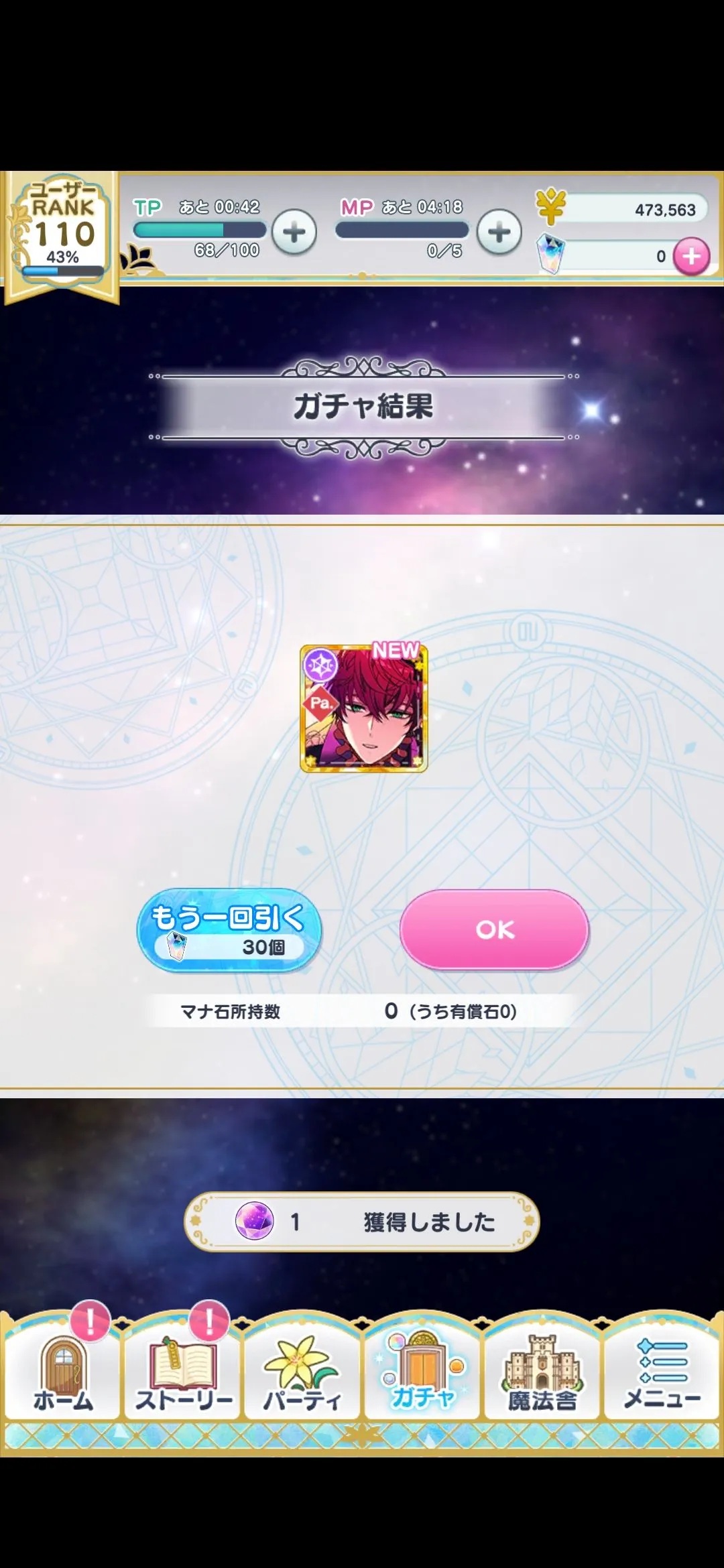The width and height of the screenshot is (724, 1568).
Task: Tap the ガチャ結果 title banner
Action: [x=363, y=407]
